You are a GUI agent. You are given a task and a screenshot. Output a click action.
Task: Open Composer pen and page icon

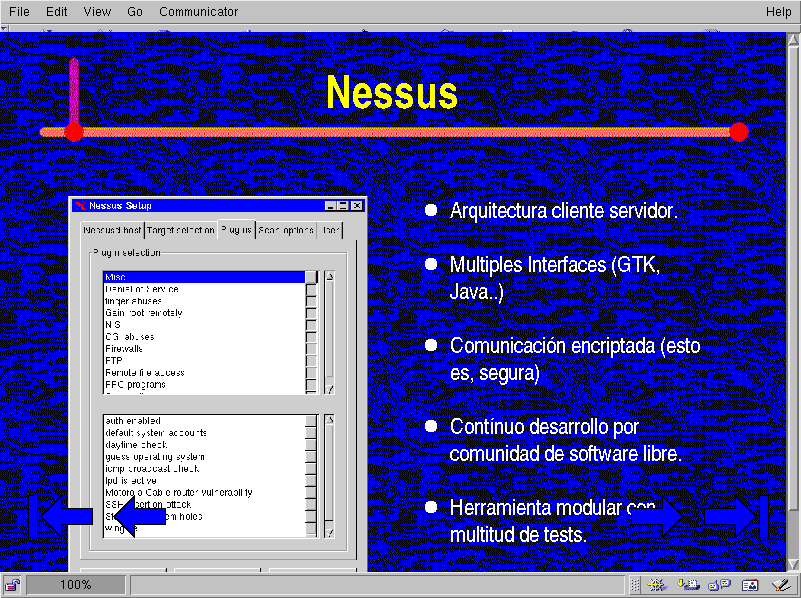pos(781,585)
